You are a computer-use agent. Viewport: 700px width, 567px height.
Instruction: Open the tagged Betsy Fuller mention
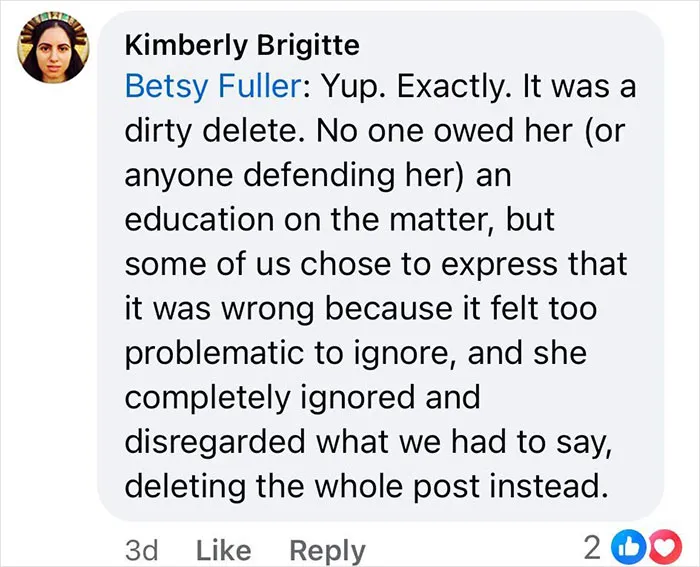click(214, 86)
